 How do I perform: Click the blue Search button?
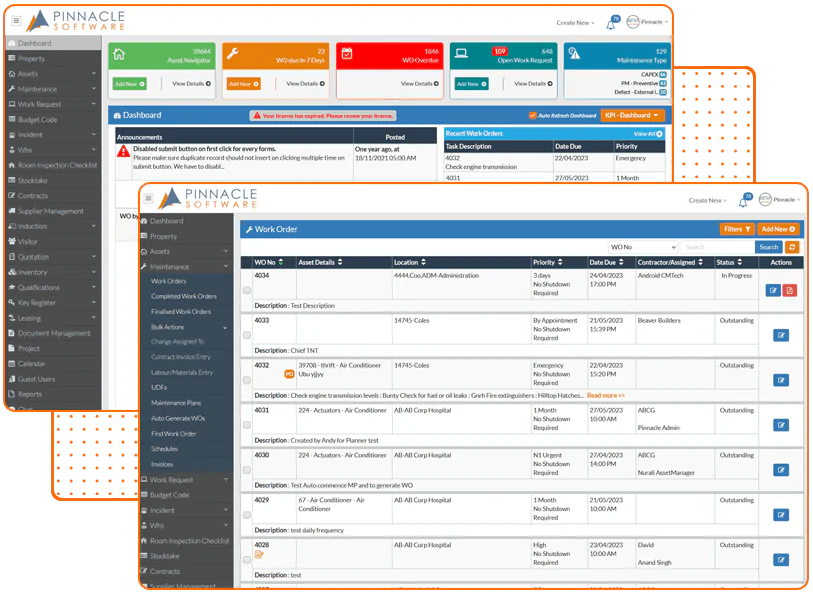tap(769, 247)
